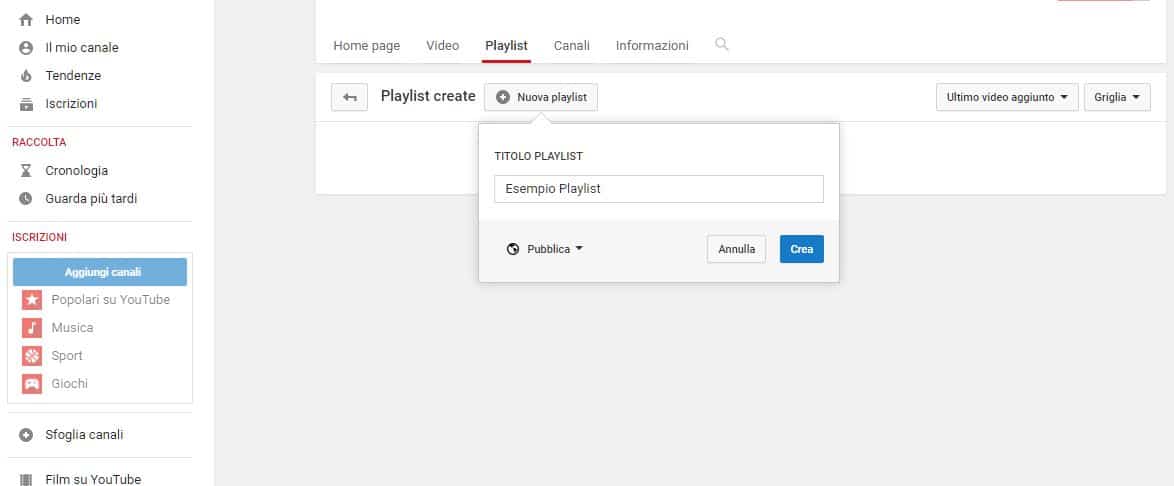Switch to the Video tab

pyautogui.click(x=442, y=46)
